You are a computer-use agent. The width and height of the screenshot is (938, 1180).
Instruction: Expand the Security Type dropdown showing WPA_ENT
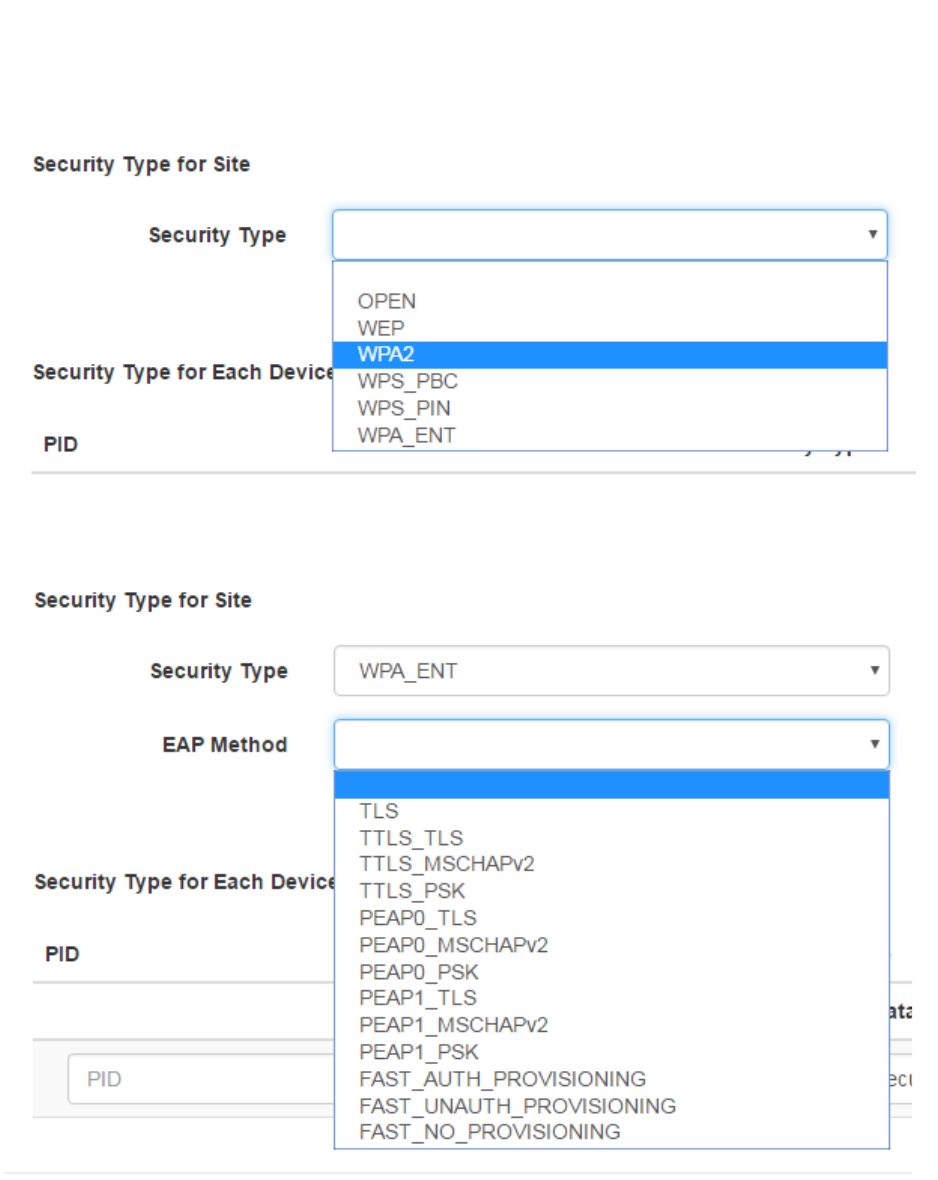[x=611, y=671]
